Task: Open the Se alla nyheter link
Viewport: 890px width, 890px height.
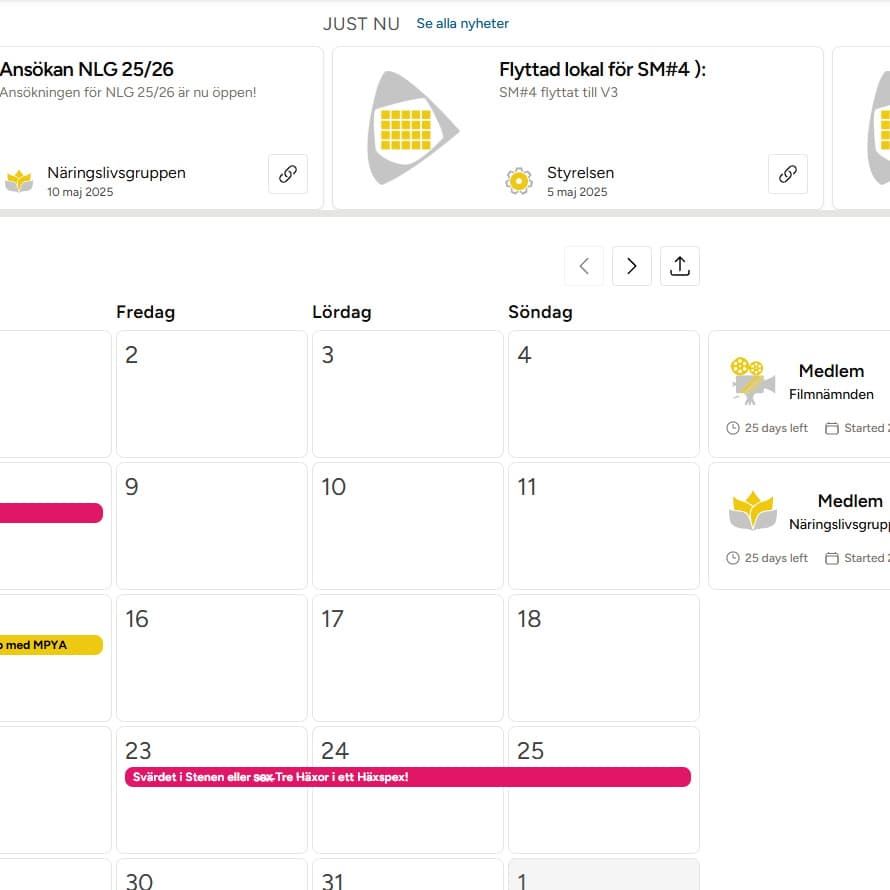Action: [462, 24]
